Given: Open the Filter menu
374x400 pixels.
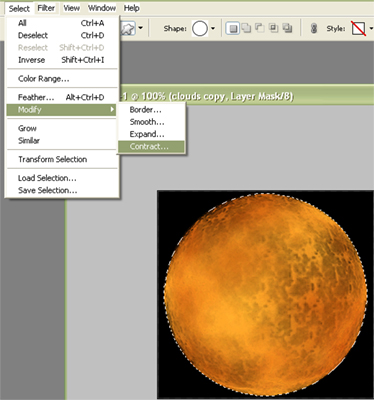Looking at the screenshot, I should coord(46,8).
